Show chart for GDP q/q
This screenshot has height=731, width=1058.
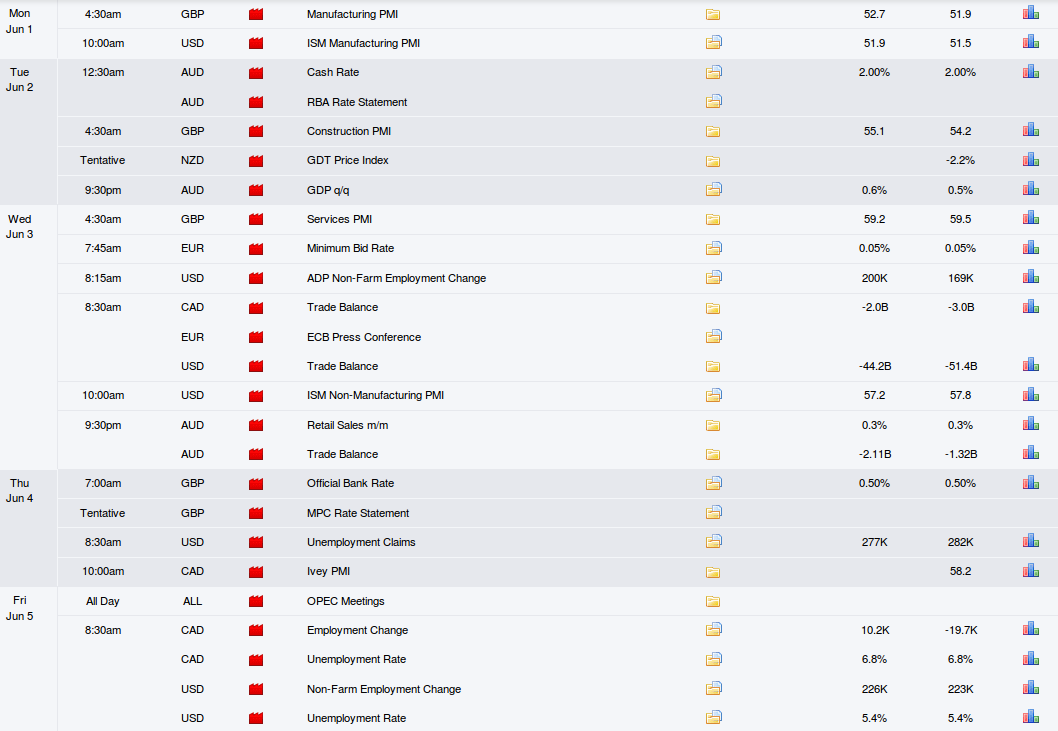[1030, 189]
